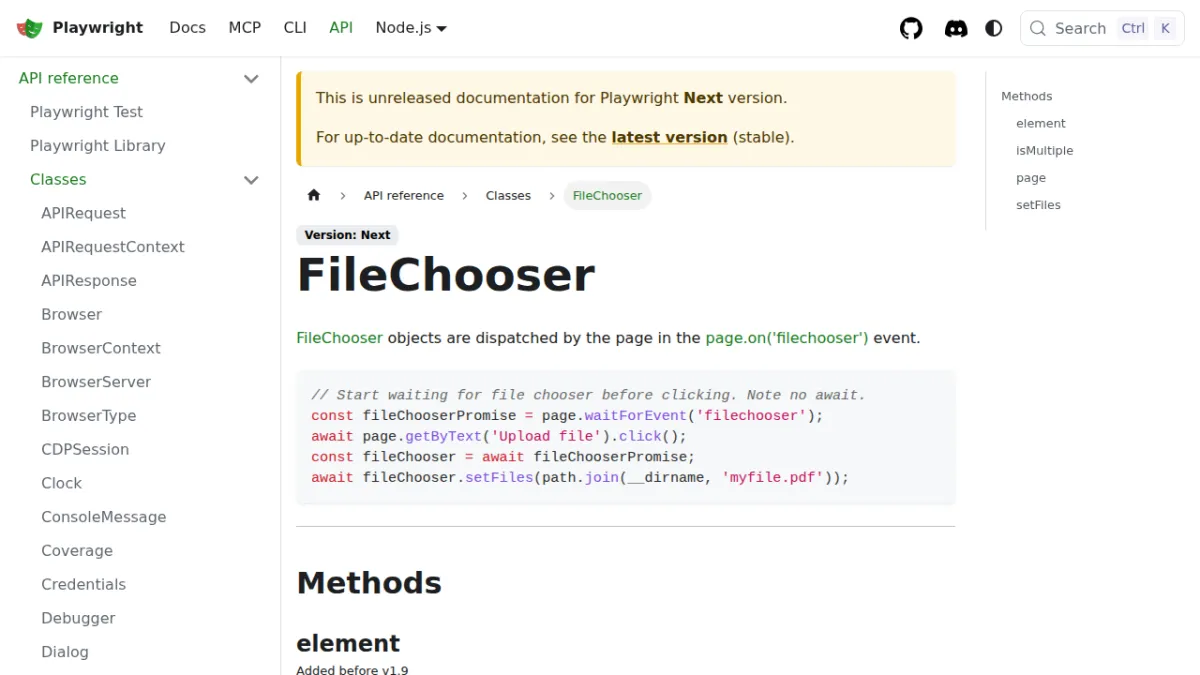
Task: Toggle dark and light mode
Action: pos(994,28)
